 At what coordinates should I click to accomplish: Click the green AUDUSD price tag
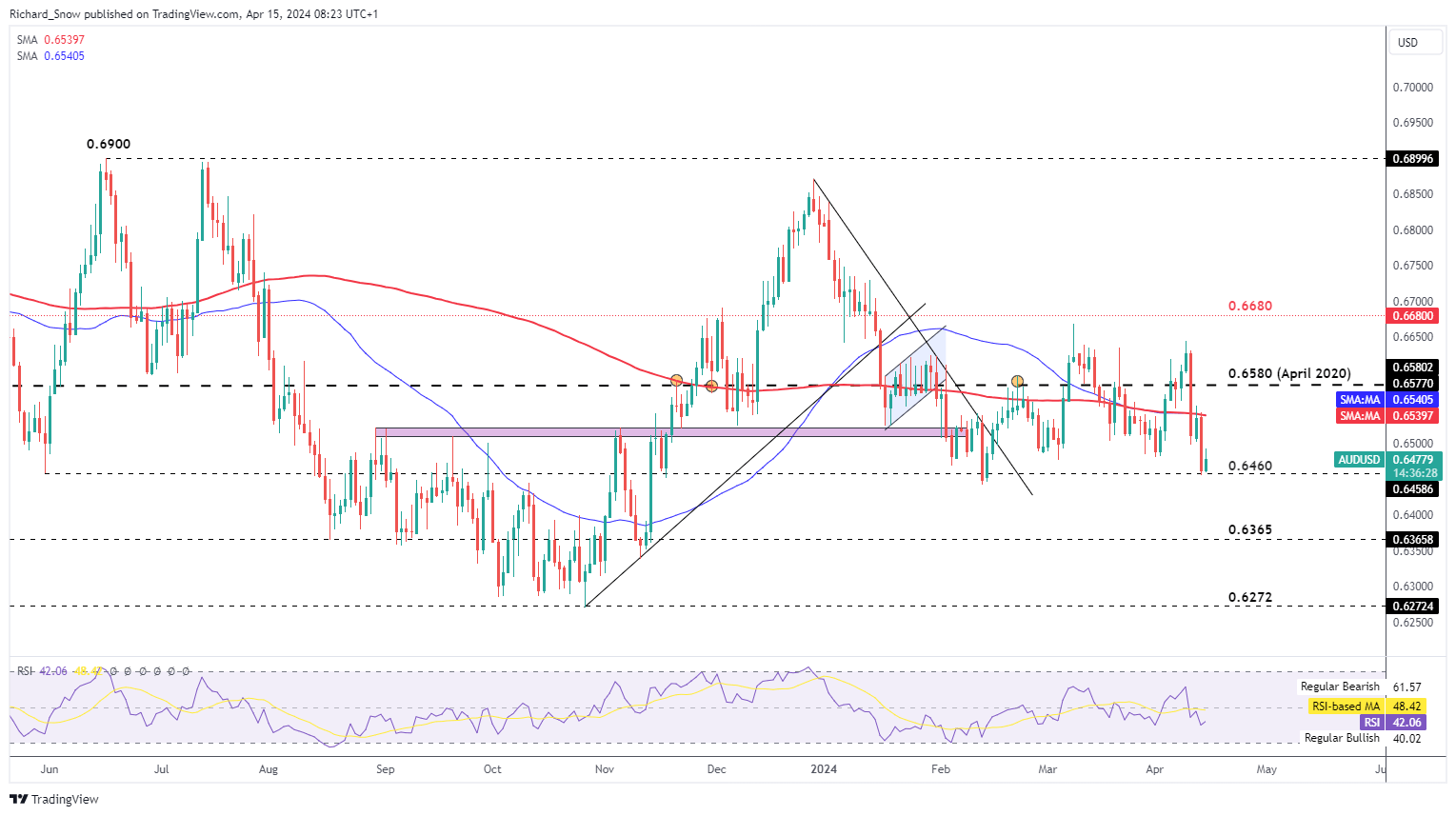pos(1360,460)
